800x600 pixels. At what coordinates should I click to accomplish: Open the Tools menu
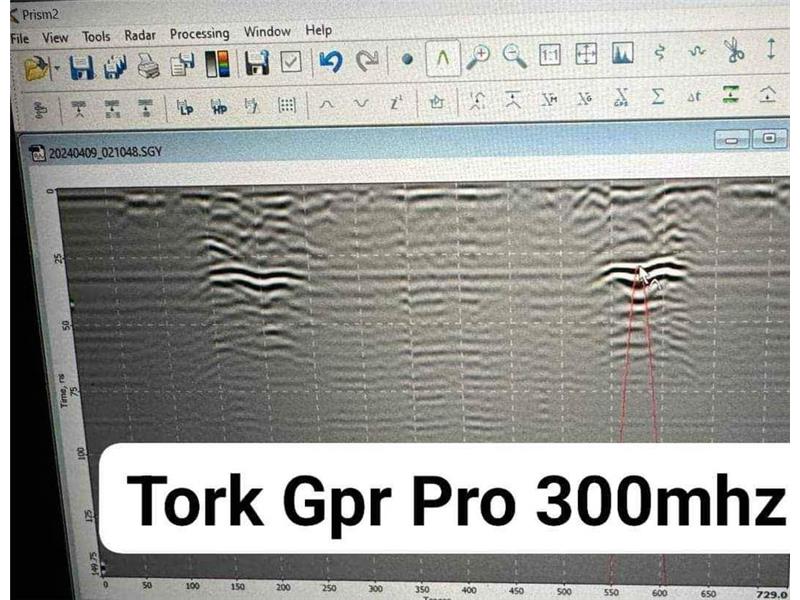coord(96,37)
